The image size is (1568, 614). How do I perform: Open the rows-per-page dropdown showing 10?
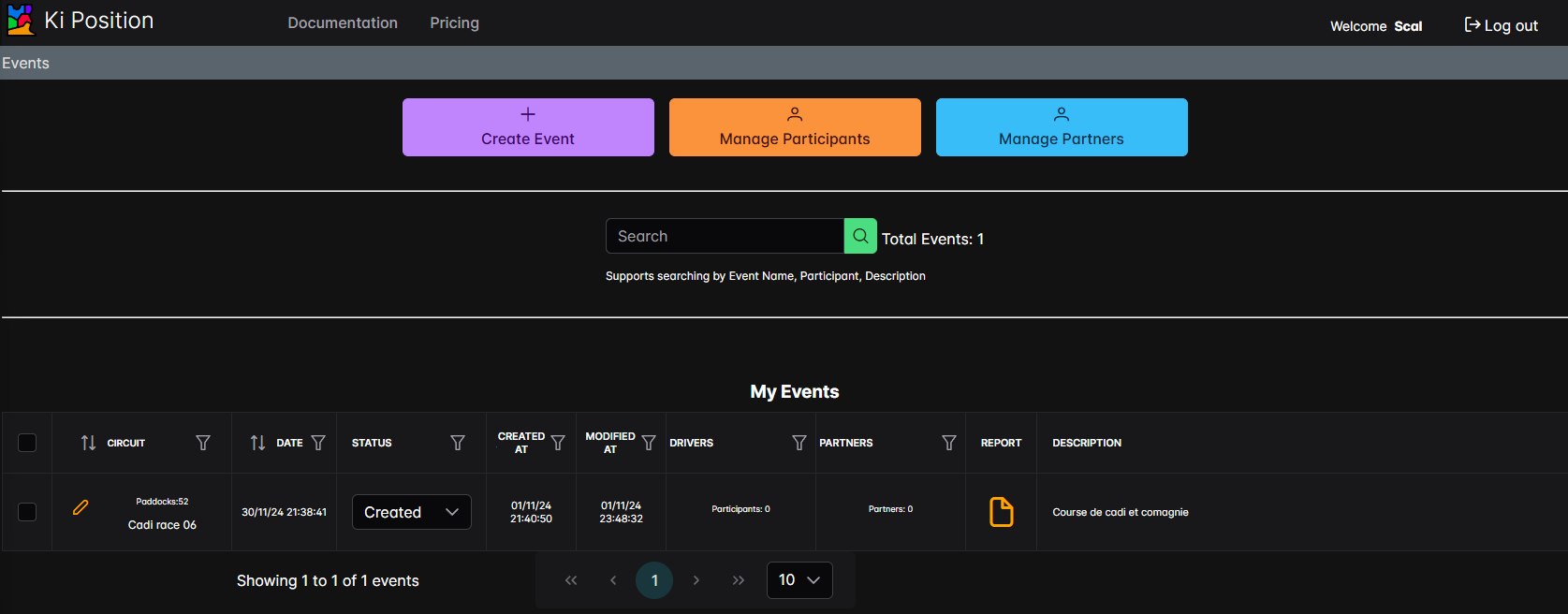(799, 580)
